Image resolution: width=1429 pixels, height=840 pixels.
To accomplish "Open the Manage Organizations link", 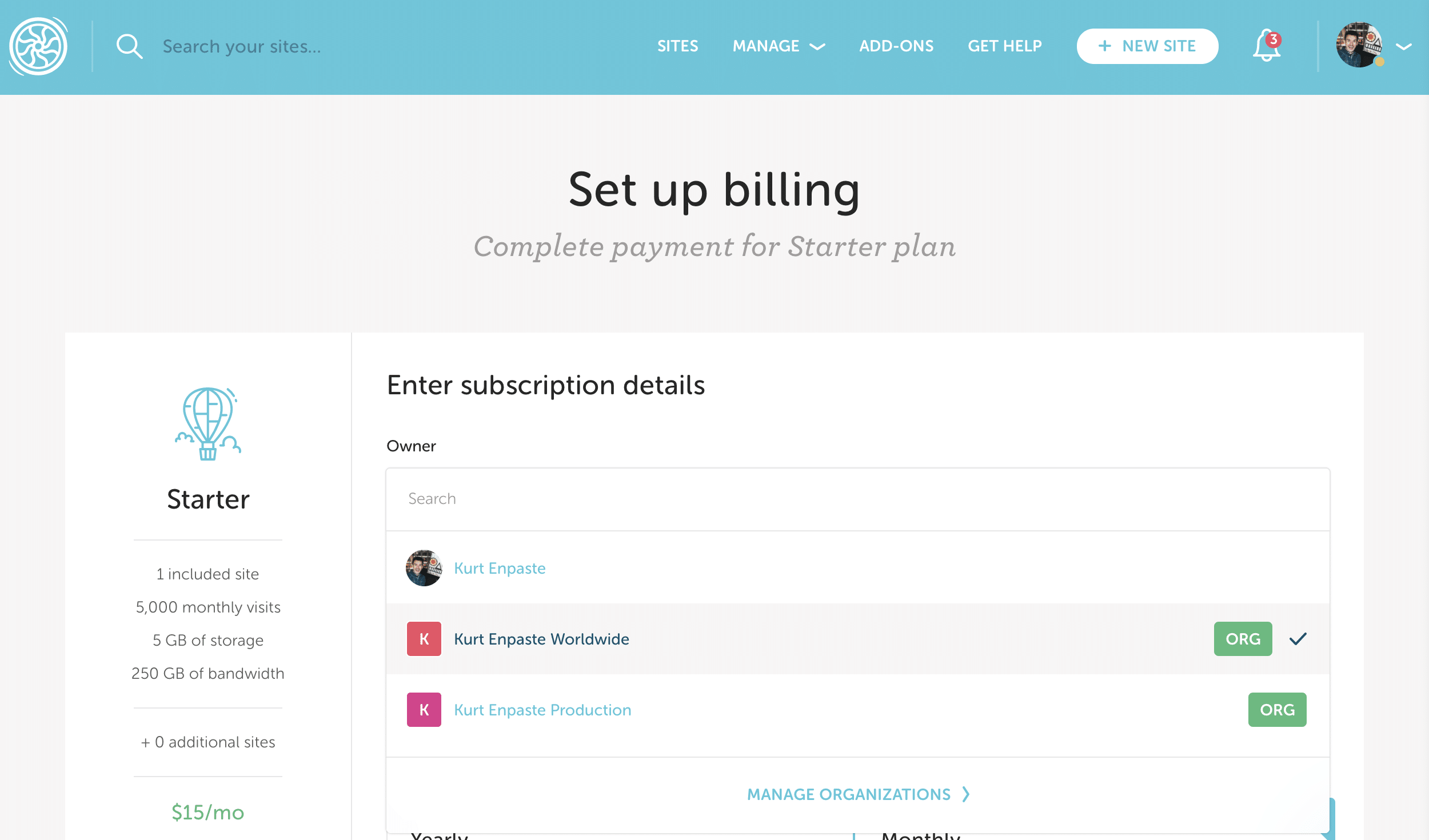I will click(848, 794).
